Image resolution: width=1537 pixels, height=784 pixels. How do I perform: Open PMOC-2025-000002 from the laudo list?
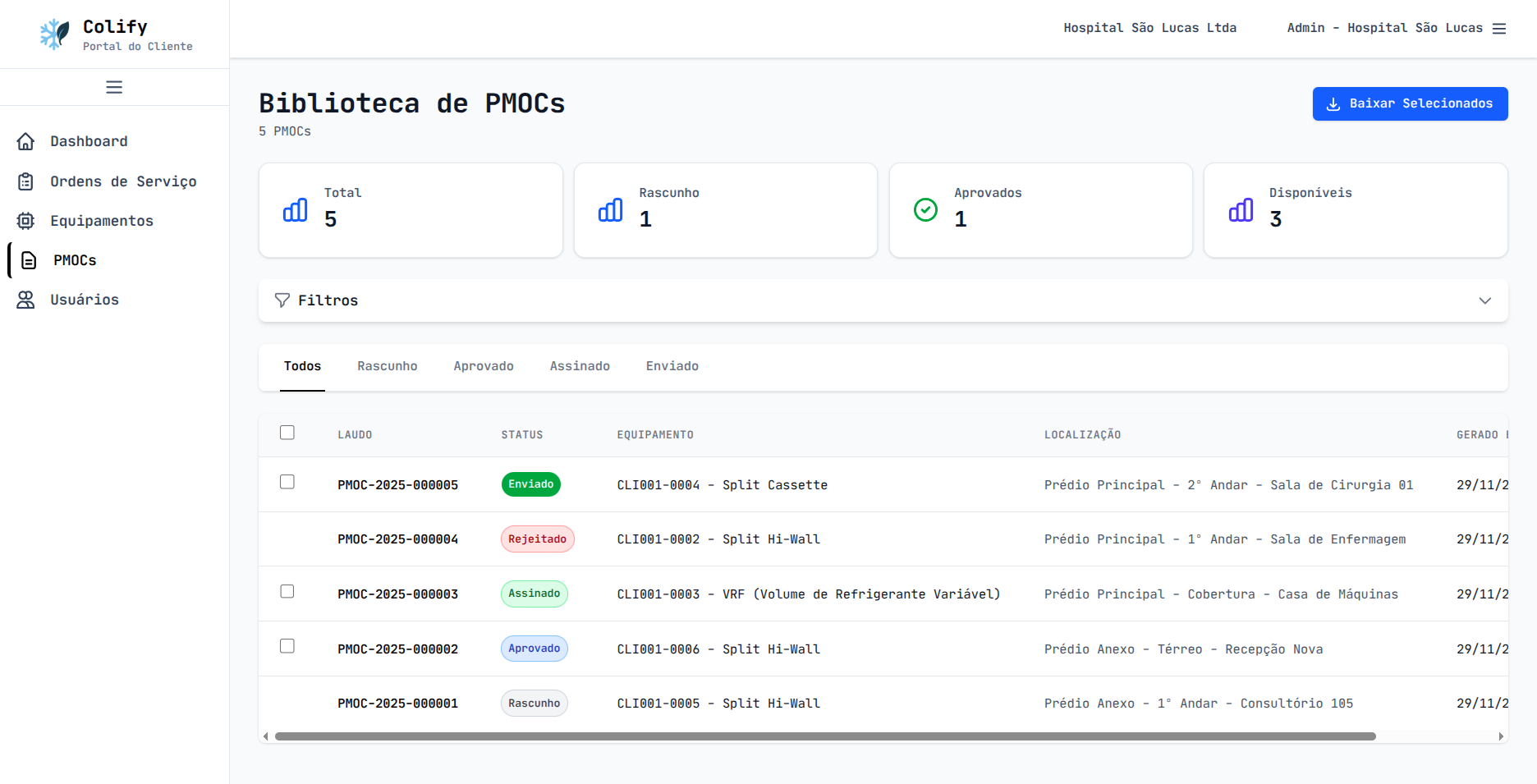pyautogui.click(x=397, y=649)
